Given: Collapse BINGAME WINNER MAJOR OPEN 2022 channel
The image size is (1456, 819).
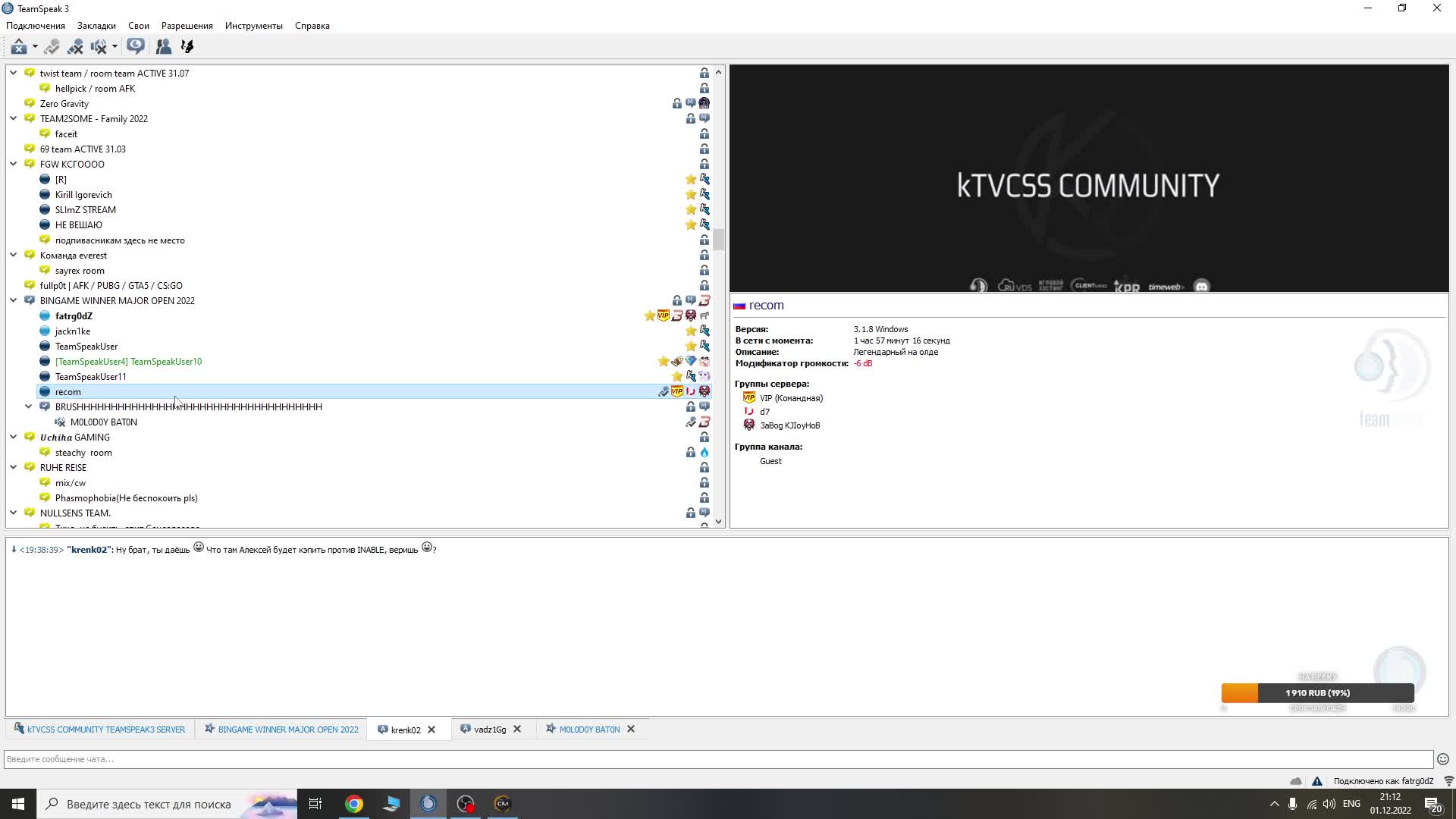Looking at the screenshot, I should tap(14, 301).
